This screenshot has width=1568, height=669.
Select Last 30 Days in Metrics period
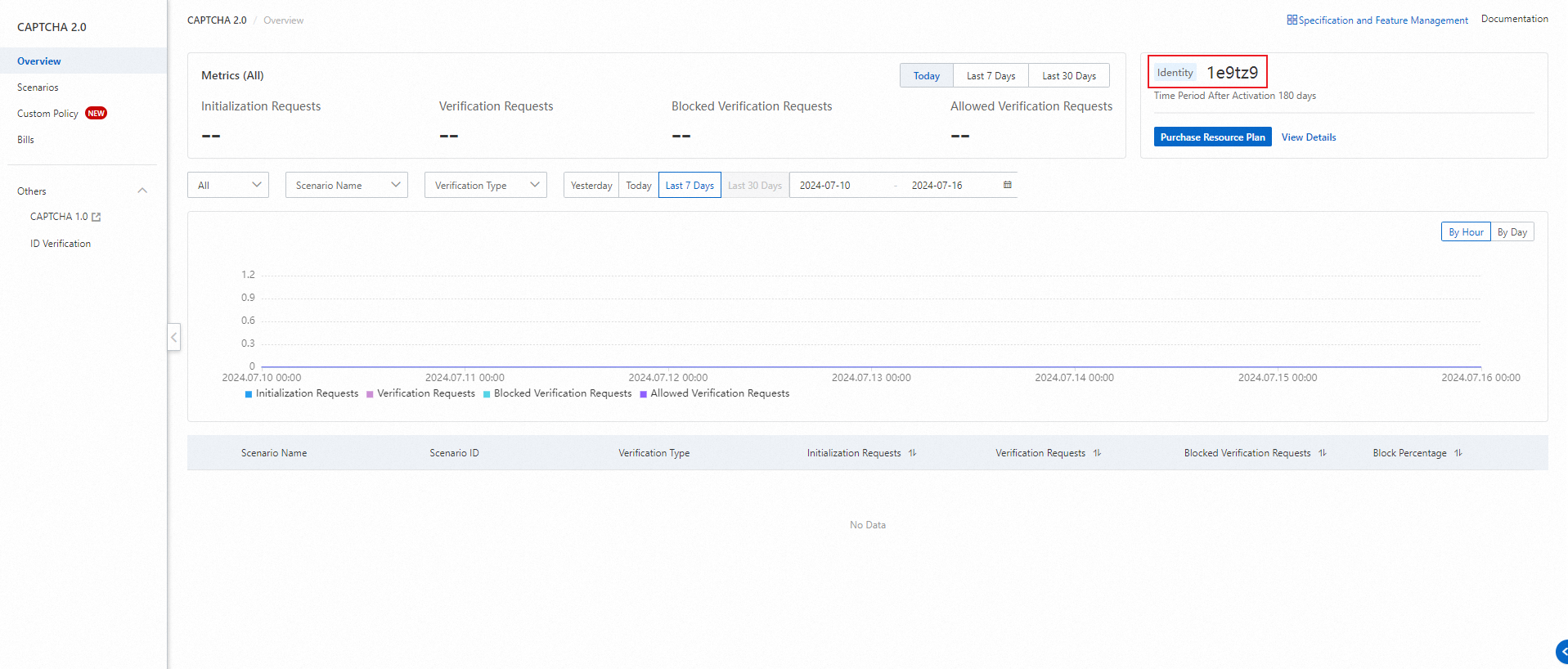tap(1069, 76)
